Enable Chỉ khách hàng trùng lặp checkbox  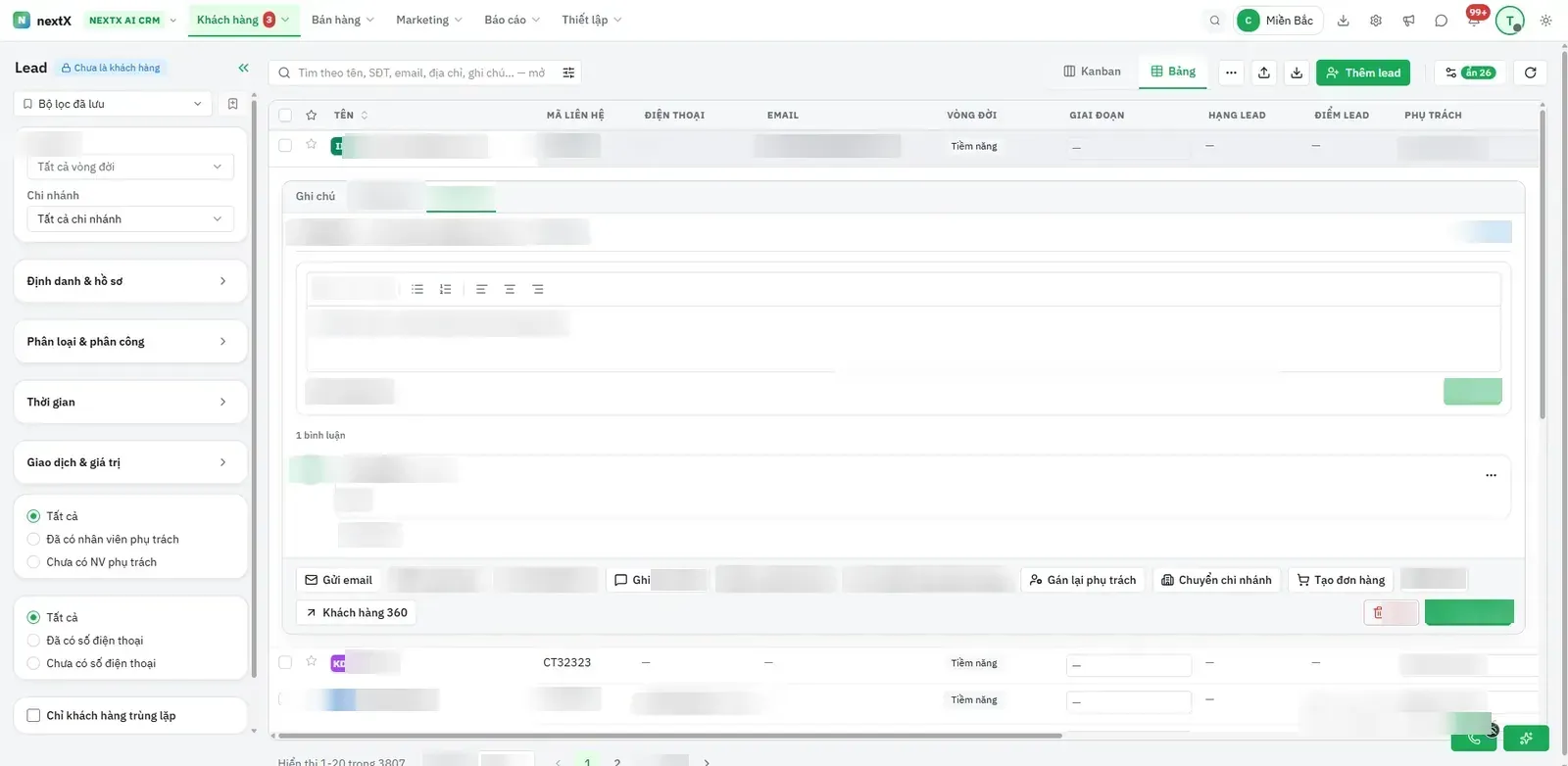pos(33,715)
